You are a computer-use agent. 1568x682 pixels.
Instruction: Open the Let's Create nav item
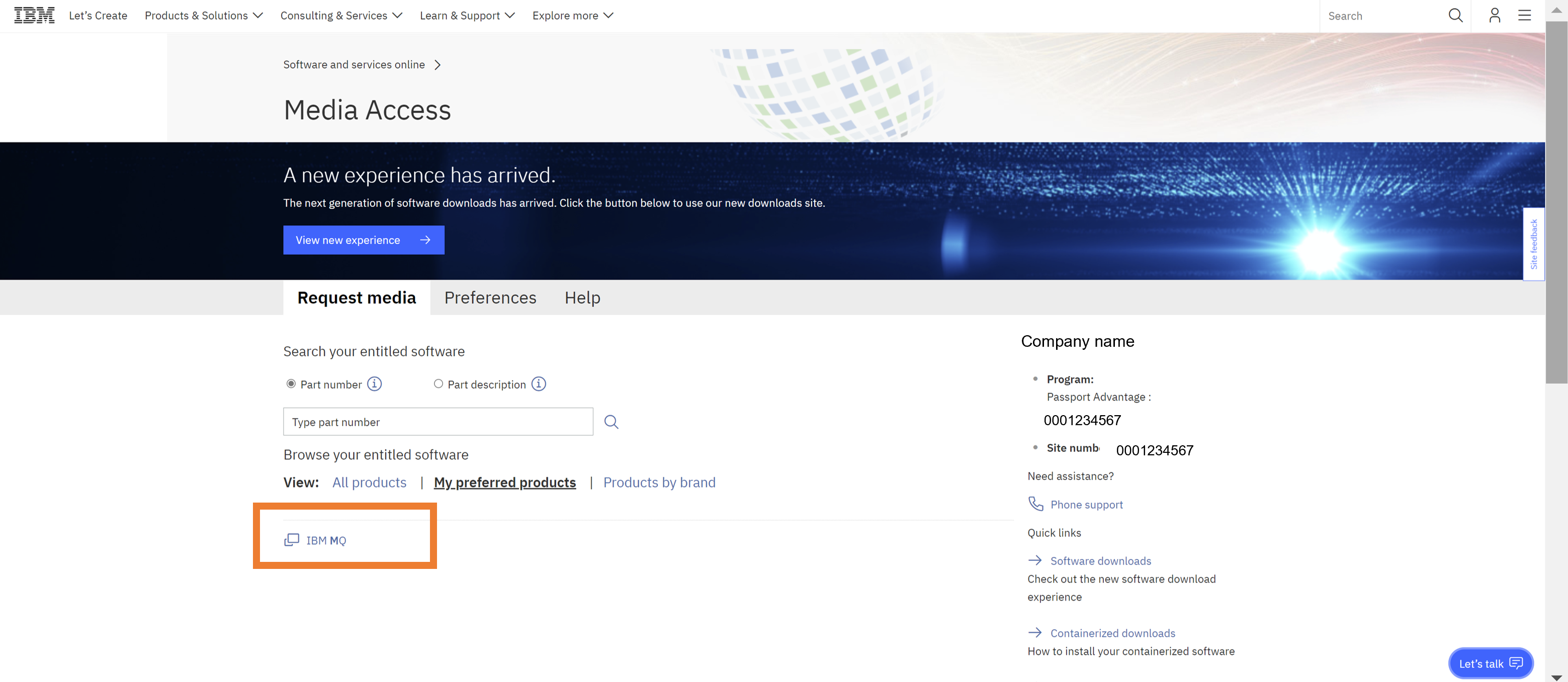click(98, 15)
